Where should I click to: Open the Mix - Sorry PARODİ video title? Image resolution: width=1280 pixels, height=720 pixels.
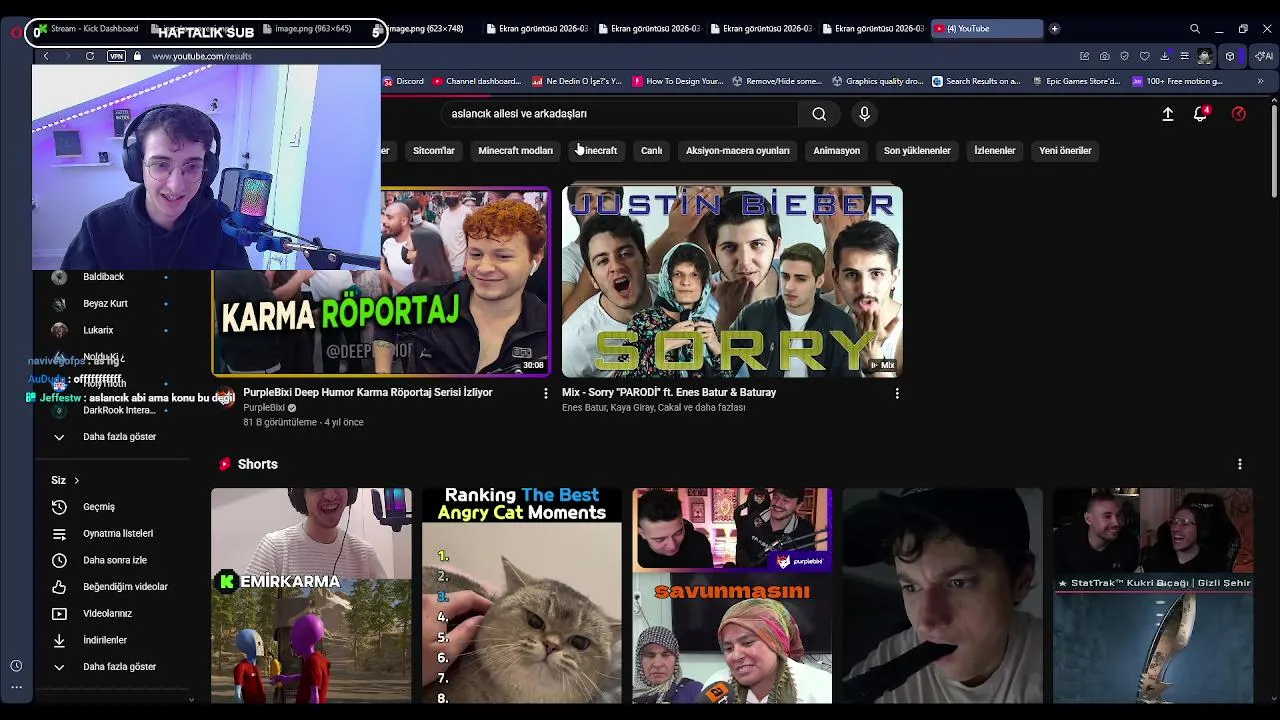(x=669, y=393)
